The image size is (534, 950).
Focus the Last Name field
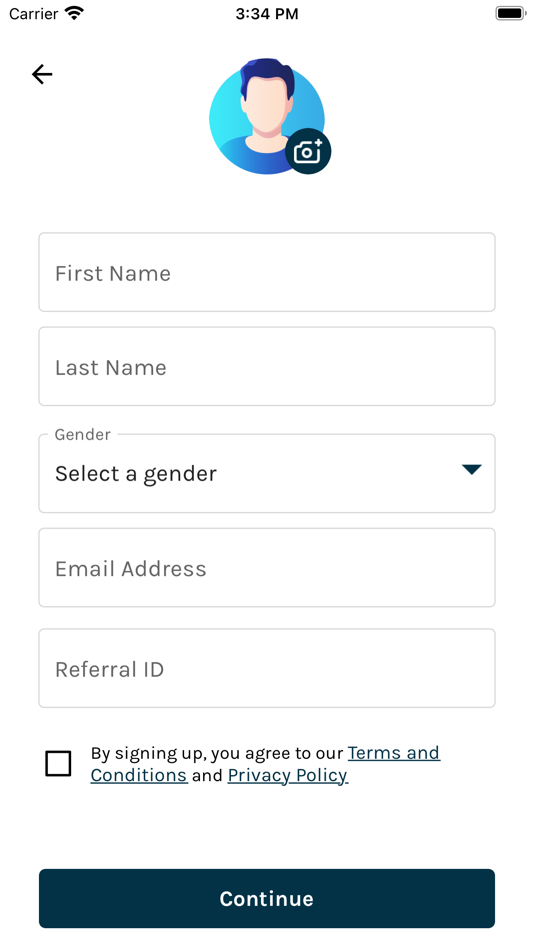point(267,367)
